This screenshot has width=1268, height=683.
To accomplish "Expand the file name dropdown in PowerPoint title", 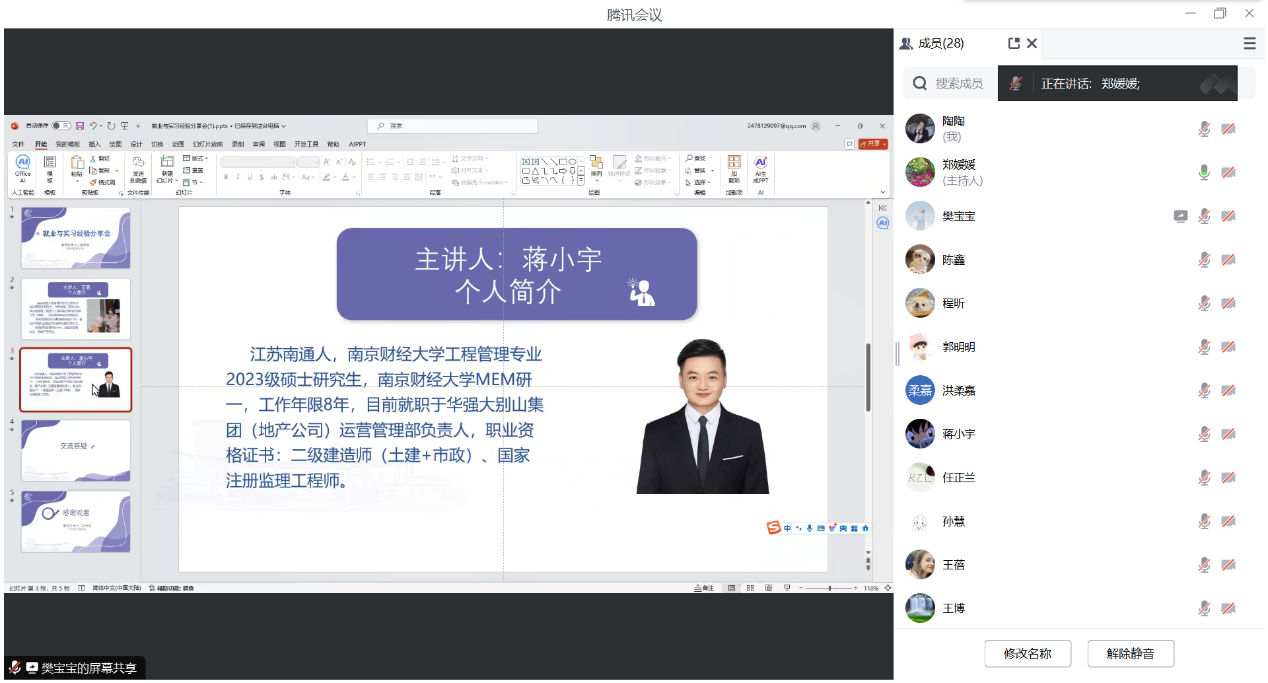I will (x=284, y=126).
